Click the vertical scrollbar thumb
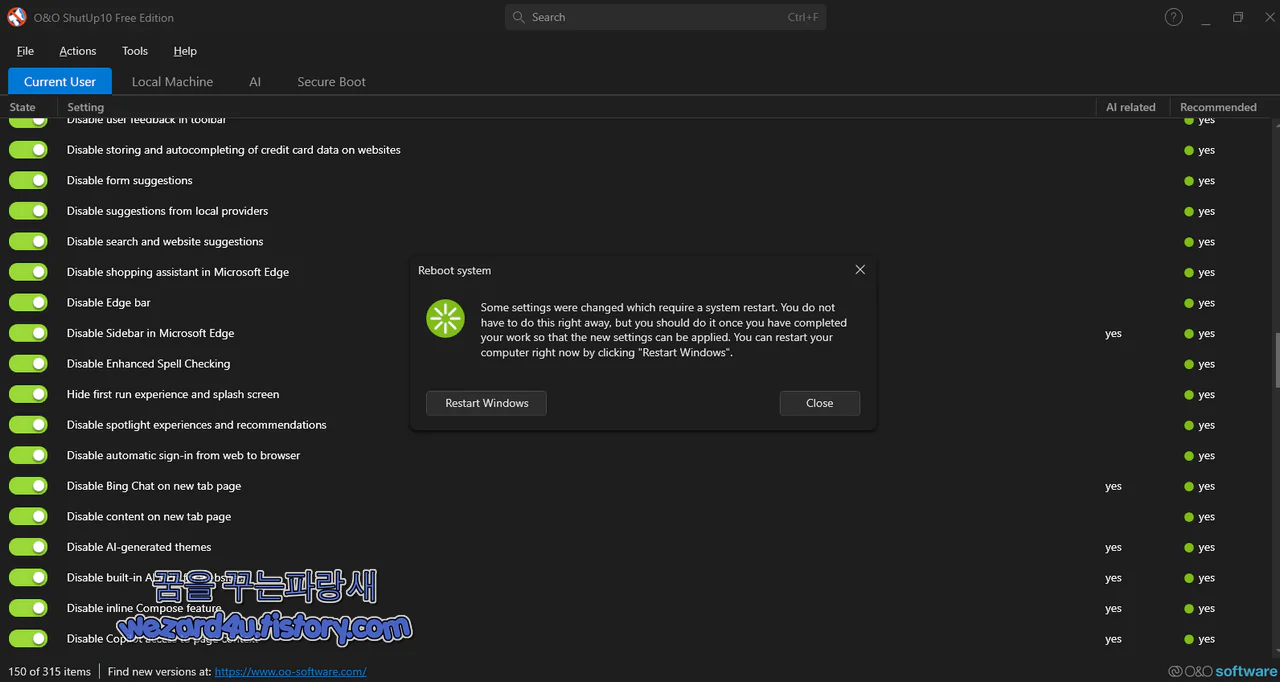Viewport: 1280px width, 682px height. pyautogui.click(x=1276, y=361)
